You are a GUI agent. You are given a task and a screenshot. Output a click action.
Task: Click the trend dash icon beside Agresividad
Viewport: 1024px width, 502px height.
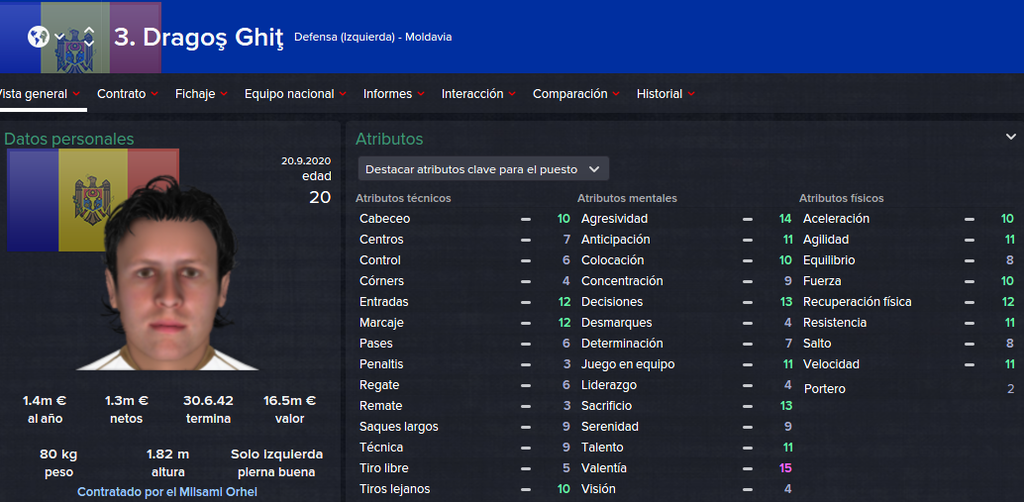[x=747, y=219]
